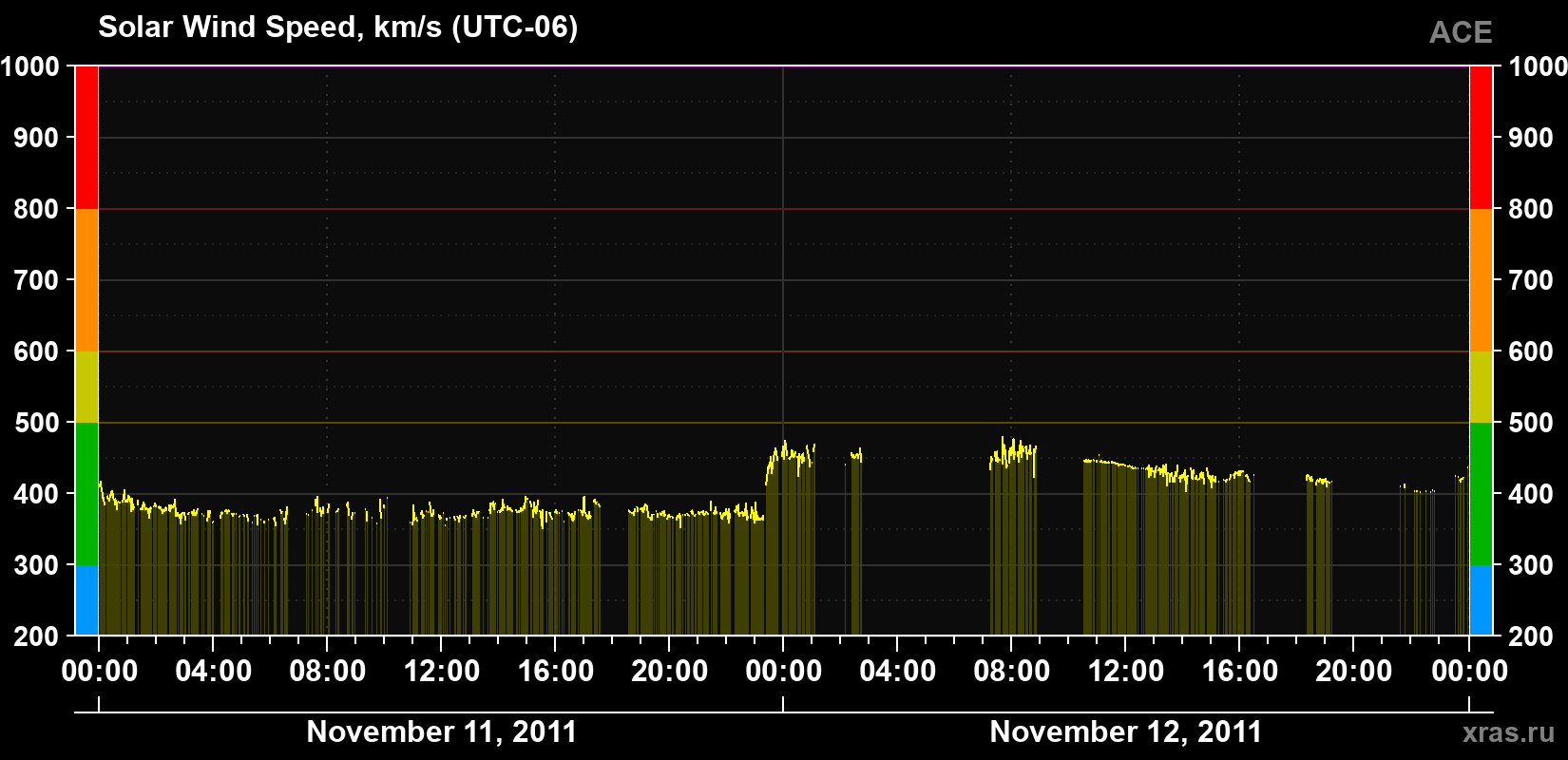1568x760 pixels.
Task: Click the 600 label on left axis
Action: (x=37, y=351)
